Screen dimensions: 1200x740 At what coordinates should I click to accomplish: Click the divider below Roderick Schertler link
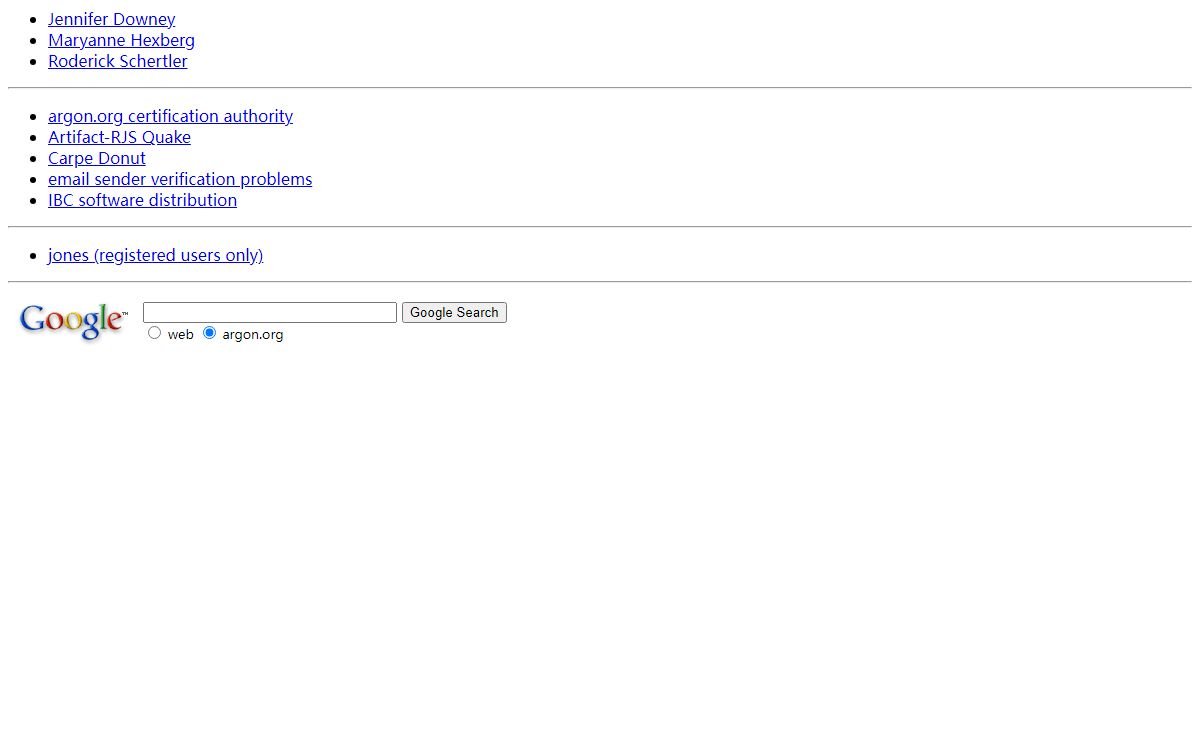point(600,88)
